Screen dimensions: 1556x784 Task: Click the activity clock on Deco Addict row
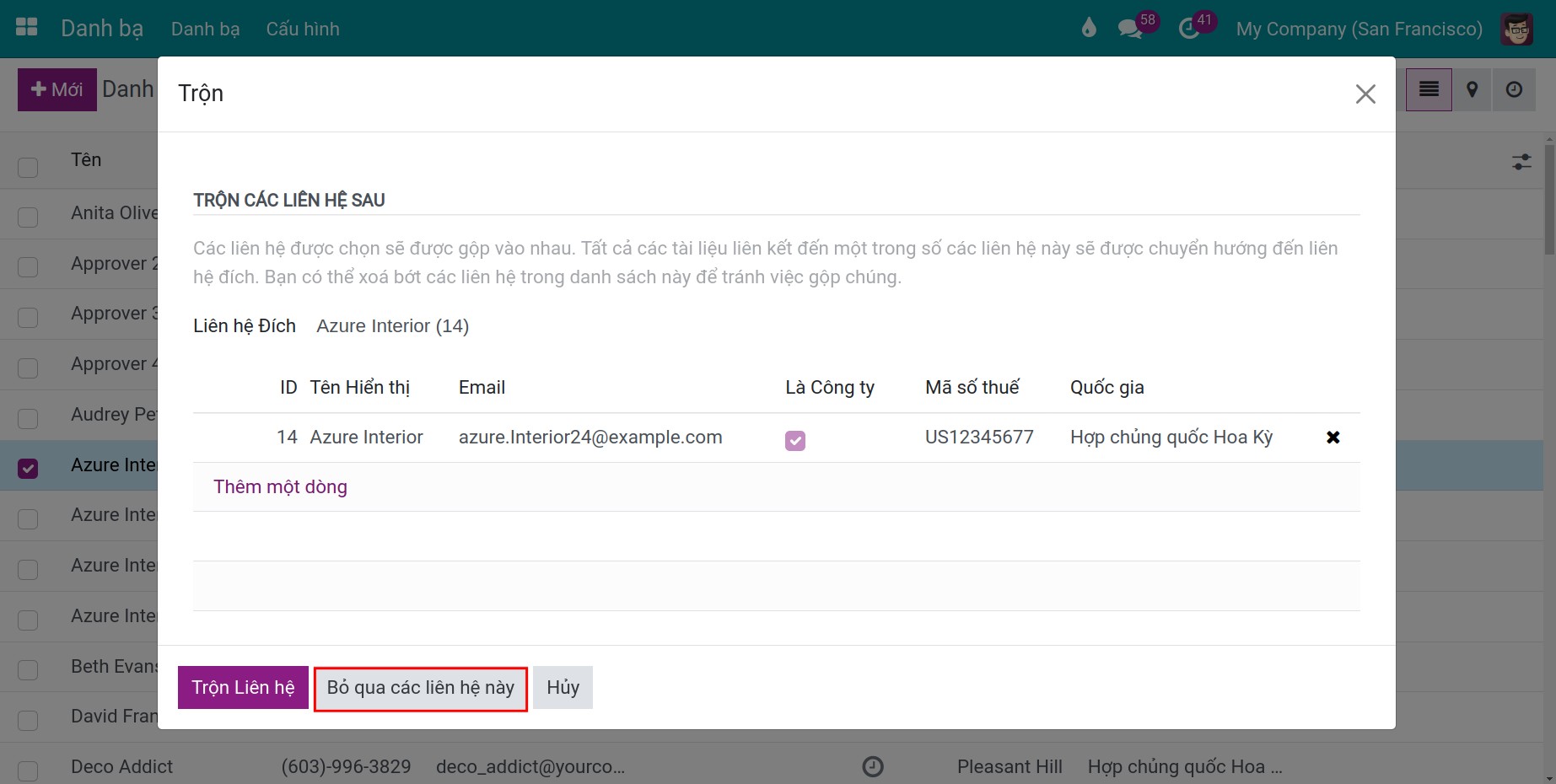873,766
